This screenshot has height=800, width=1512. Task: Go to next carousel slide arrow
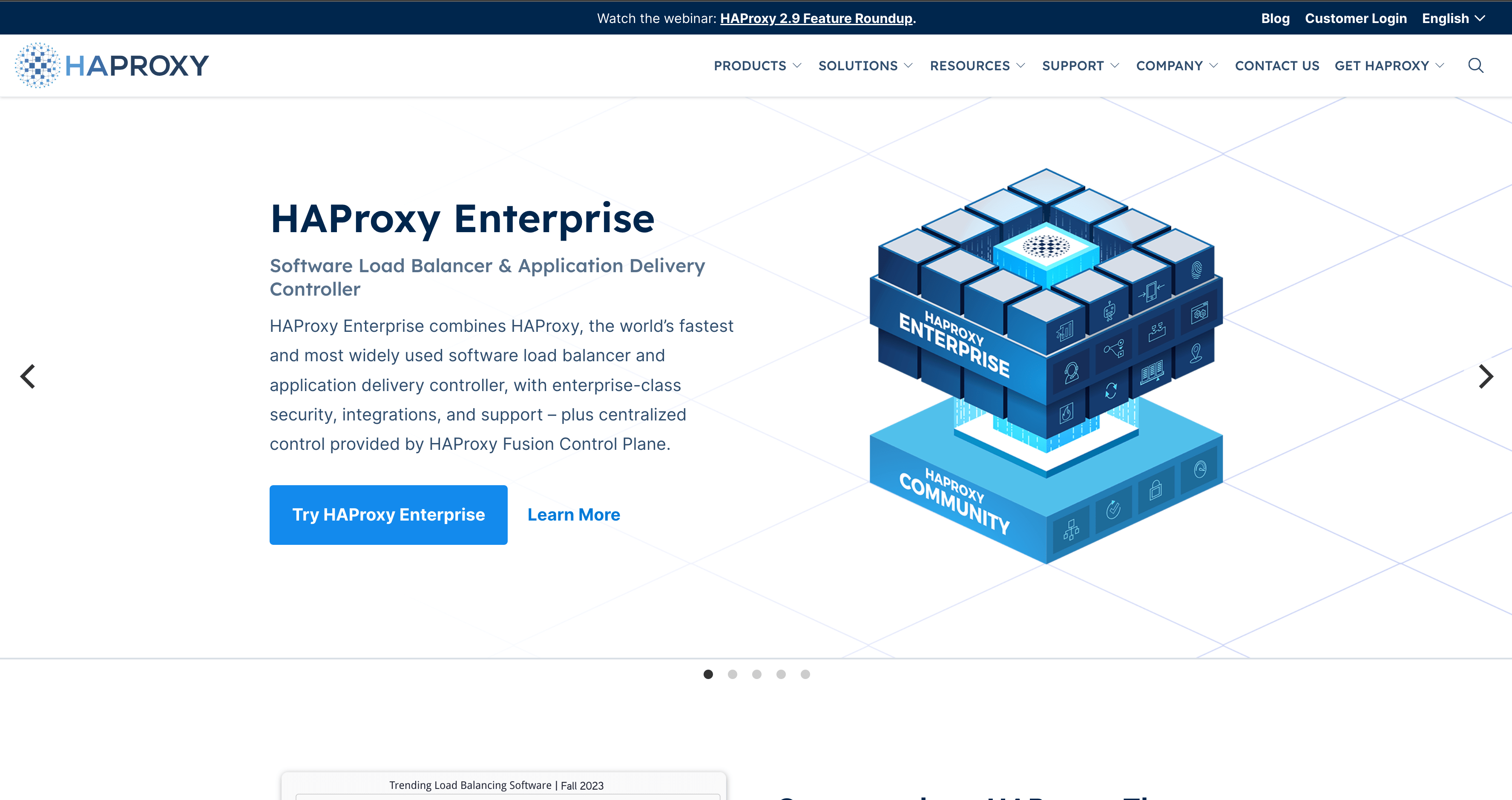tap(1485, 376)
